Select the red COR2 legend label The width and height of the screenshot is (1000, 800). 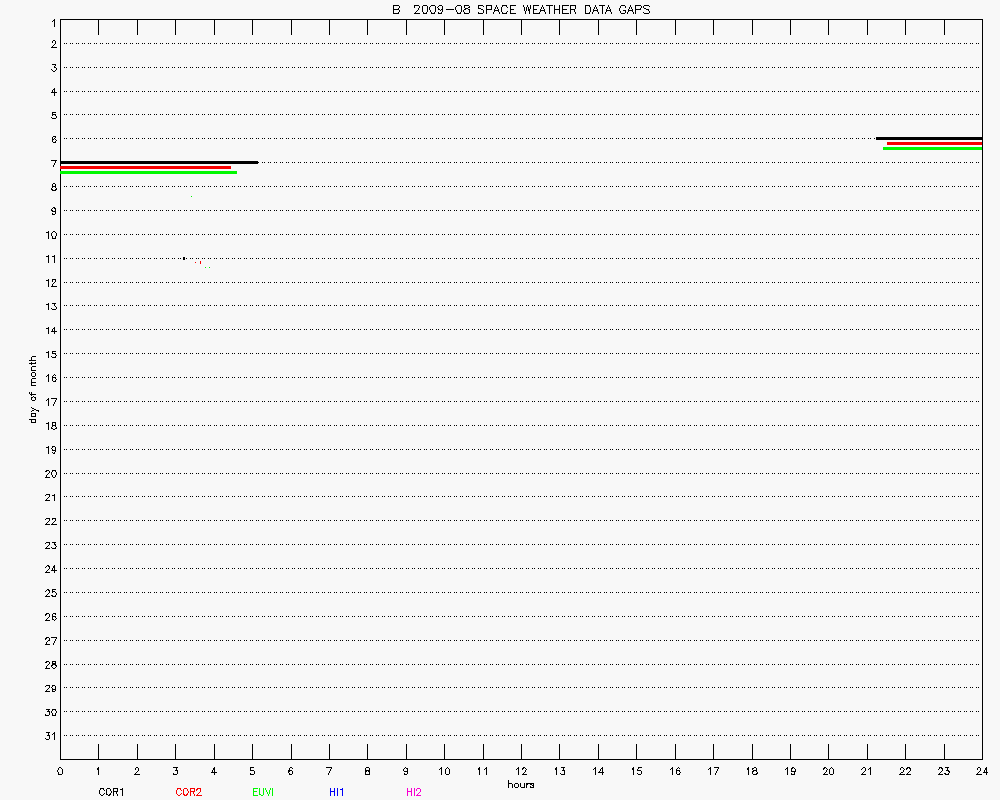(188, 792)
